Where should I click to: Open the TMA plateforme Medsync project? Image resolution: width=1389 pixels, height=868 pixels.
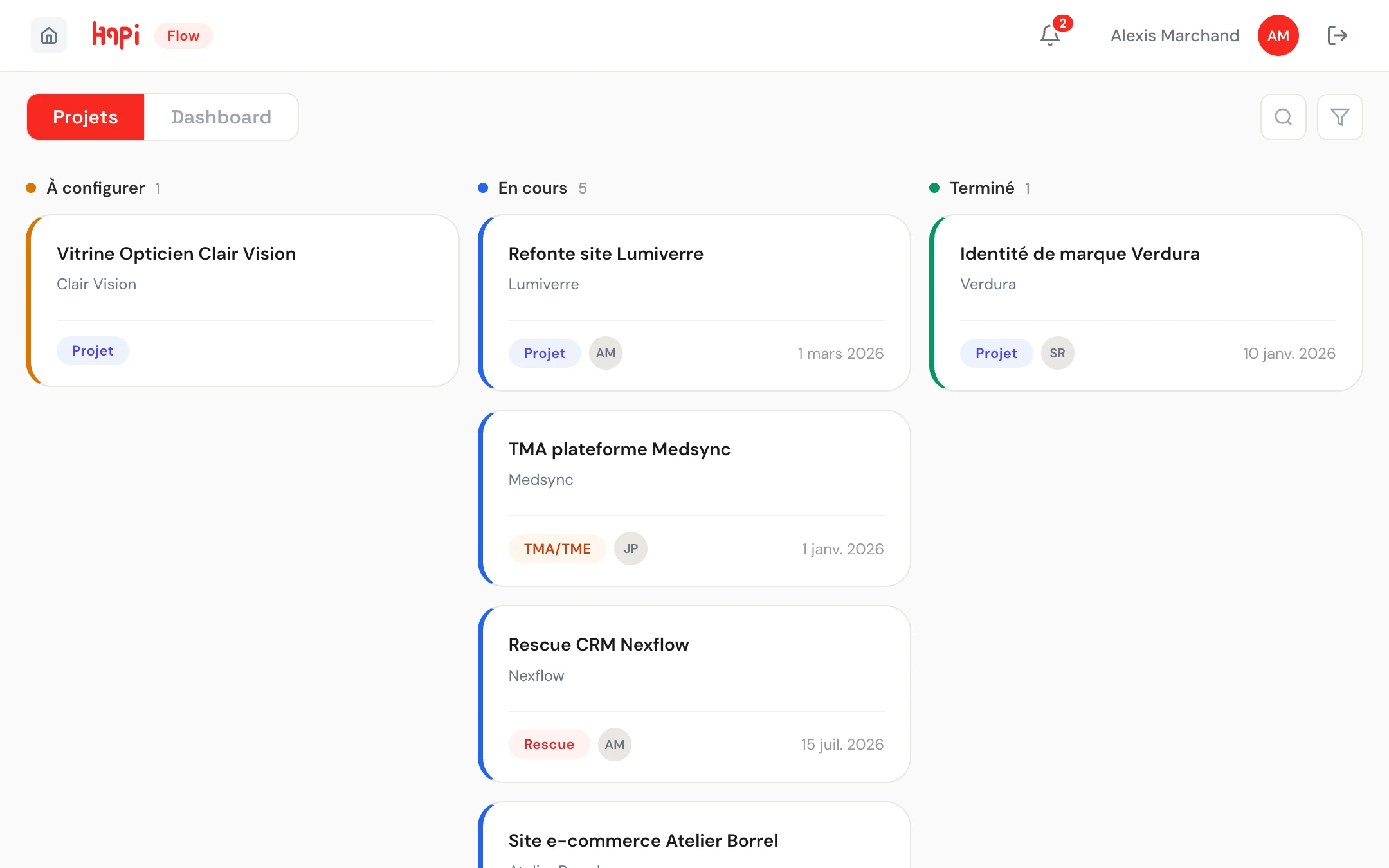pyautogui.click(x=694, y=498)
